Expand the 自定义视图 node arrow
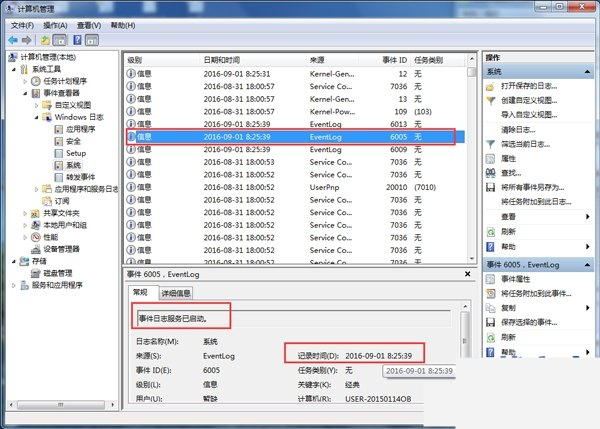 pos(36,105)
